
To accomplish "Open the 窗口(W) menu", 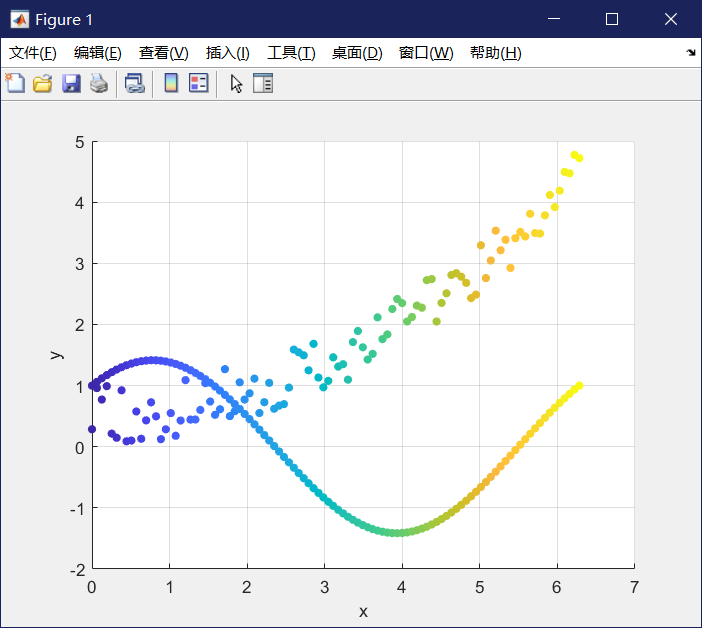I will pos(426,53).
